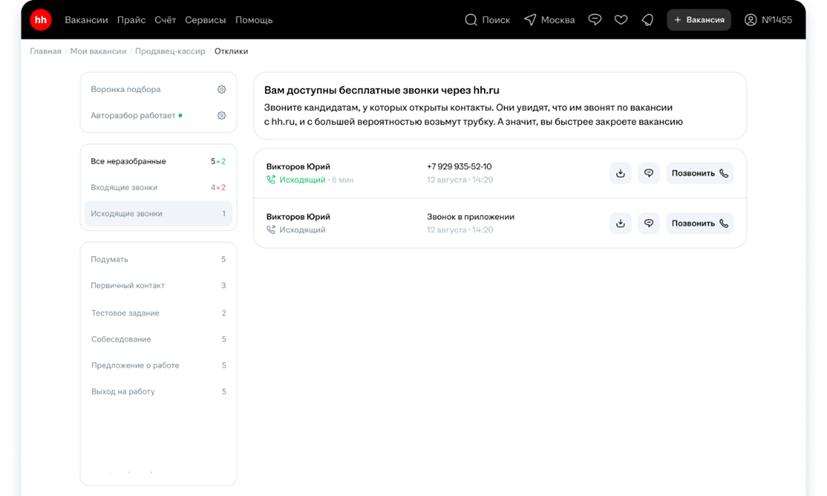827x496 pixels.
Task: Go to Мои вакансии breadcrumb
Action: click(x=98, y=51)
